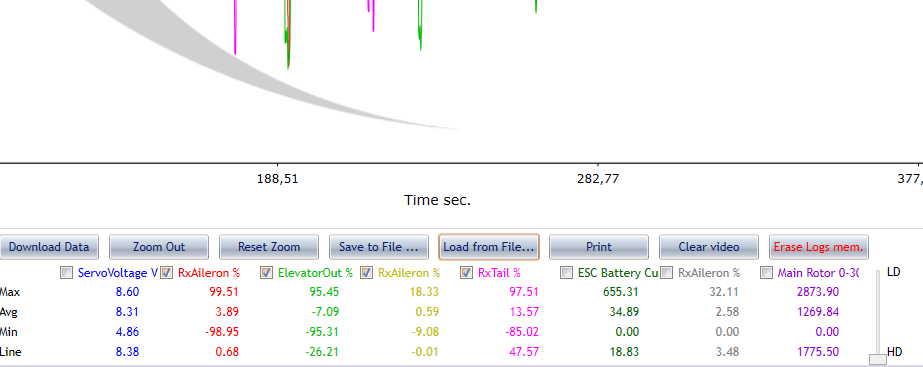Uncheck the RxTail % checkbox

coord(467,273)
